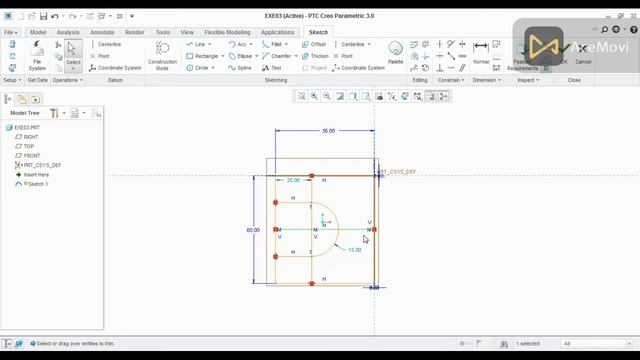Open Model Tree settings hammer icon
This screenshot has width=640, height=360.
click(54, 113)
